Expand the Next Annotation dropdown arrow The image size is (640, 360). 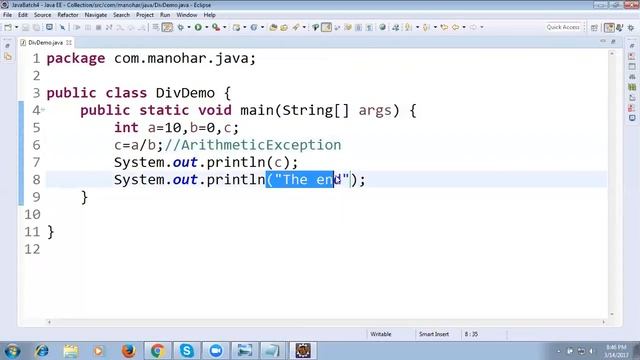click(417, 27)
